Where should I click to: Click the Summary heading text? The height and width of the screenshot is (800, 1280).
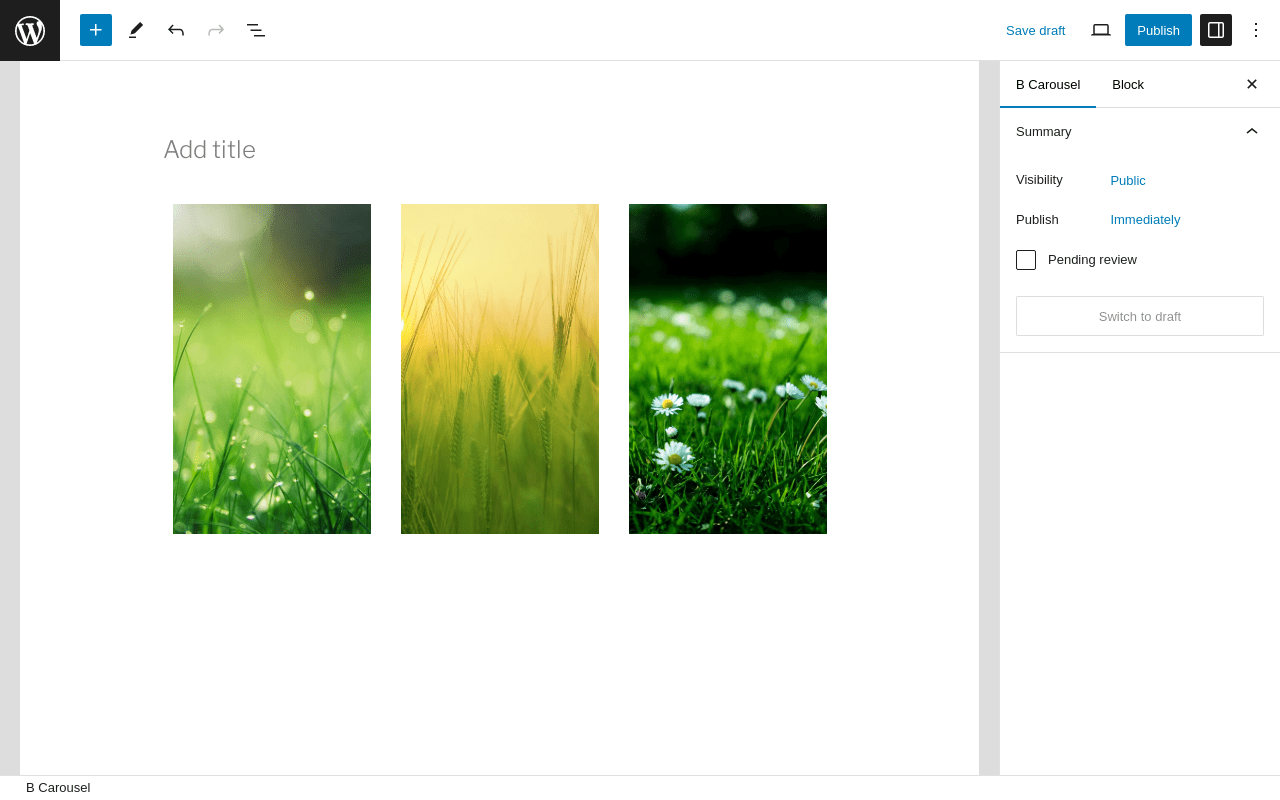click(x=1044, y=131)
